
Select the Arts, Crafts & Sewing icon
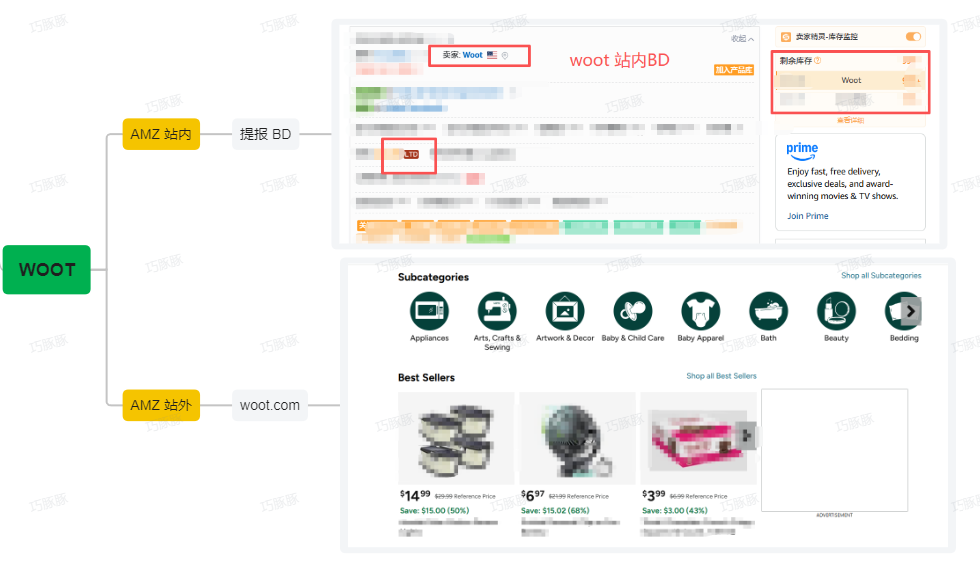(x=497, y=311)
